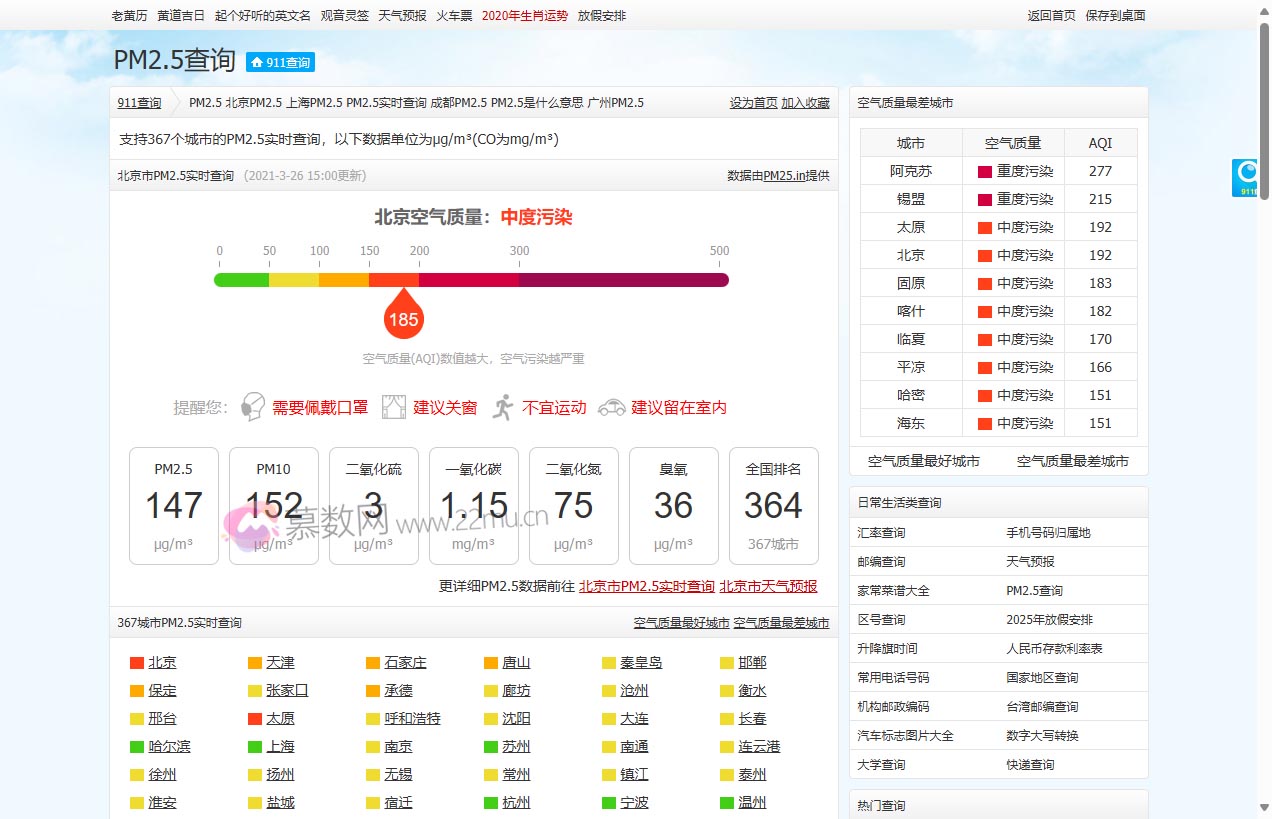Click the 空气质量最好城市 link
This screenshot has height=819, width=1272.
(x=679, y=622)
